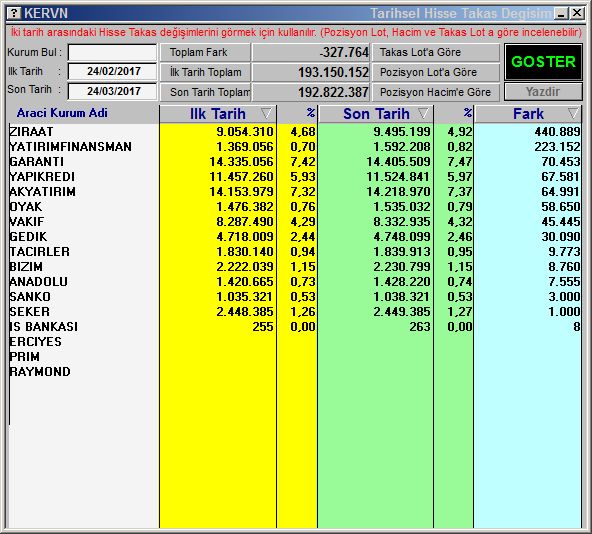Click AKYATIRIM's Ilk Tarih value 14.153.979

coord(241,191)
